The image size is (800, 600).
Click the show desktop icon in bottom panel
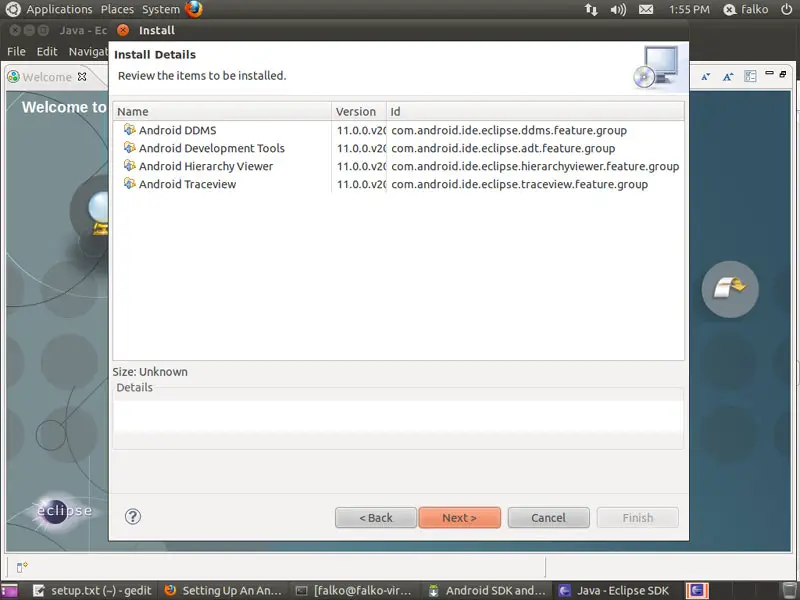point(9,591)
